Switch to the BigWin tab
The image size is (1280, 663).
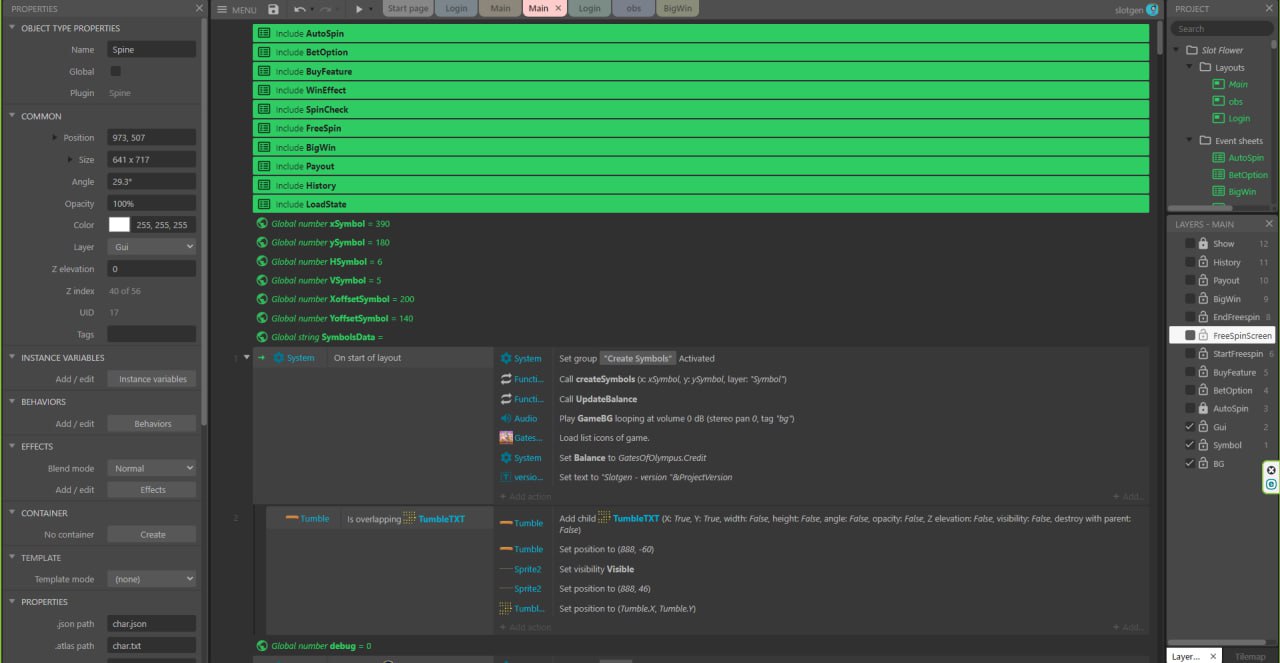(x=677, y=8)
